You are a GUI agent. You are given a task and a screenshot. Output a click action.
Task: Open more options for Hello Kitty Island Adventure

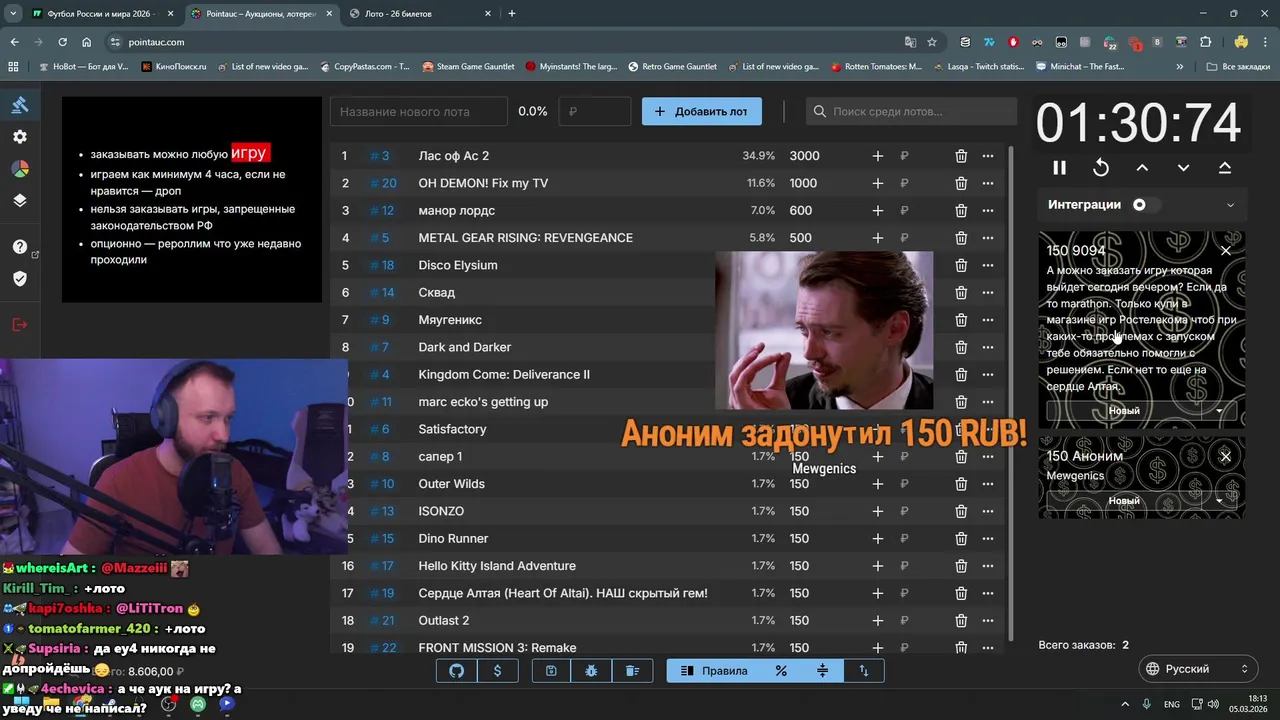coord(988,566)
